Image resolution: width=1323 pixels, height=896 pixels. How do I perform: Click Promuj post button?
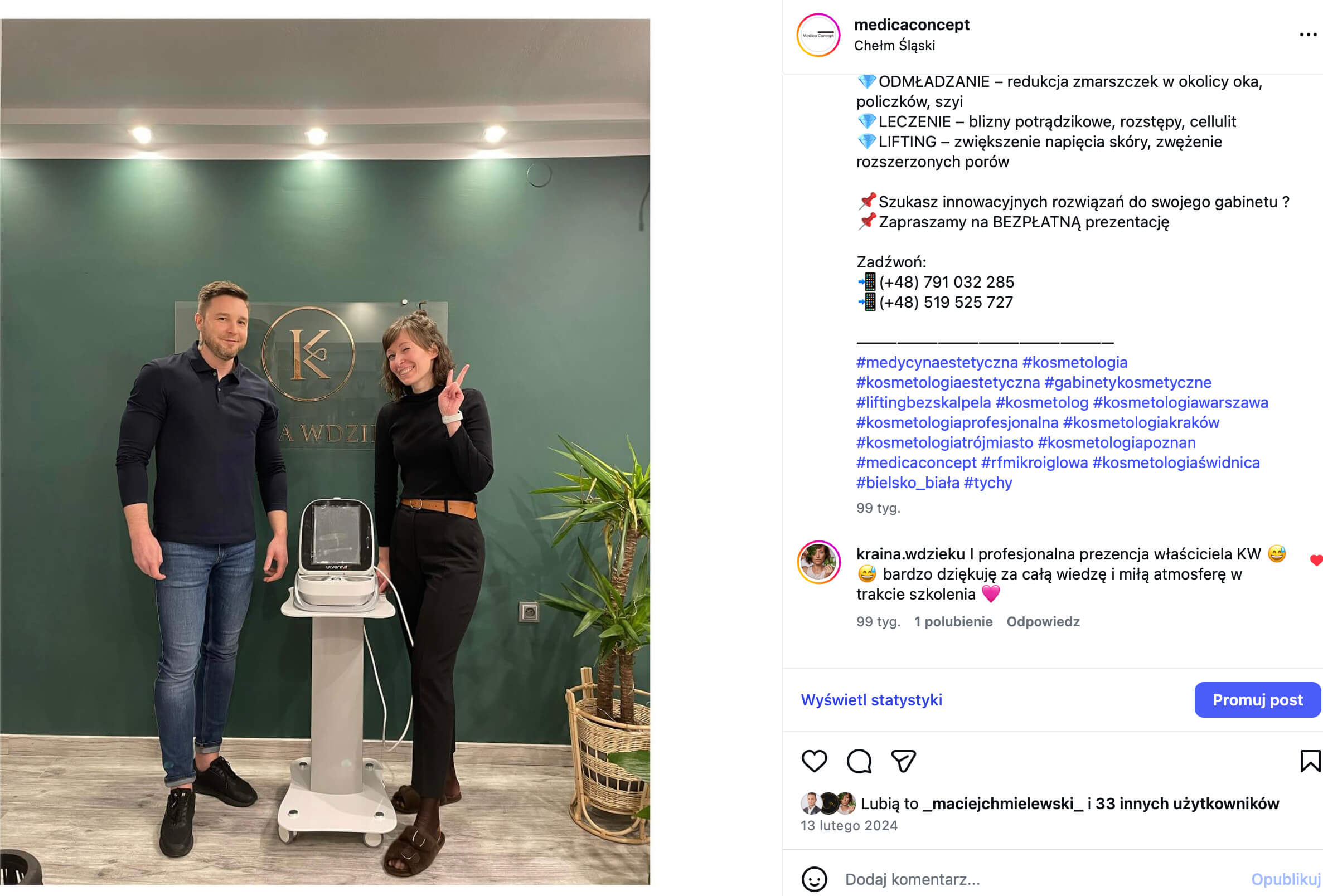[1257, 700]
